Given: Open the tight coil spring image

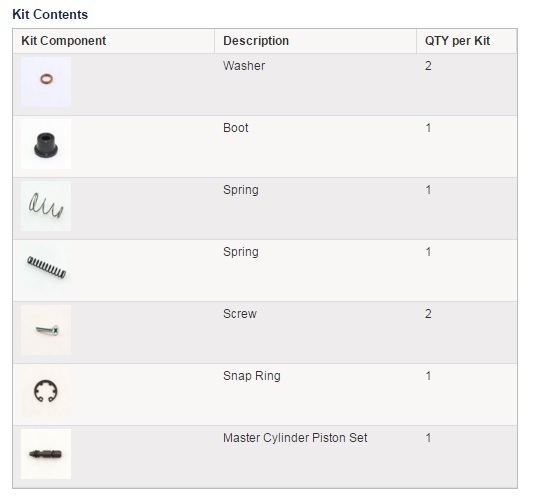Looking at the screenshot, I should [46, 268].
